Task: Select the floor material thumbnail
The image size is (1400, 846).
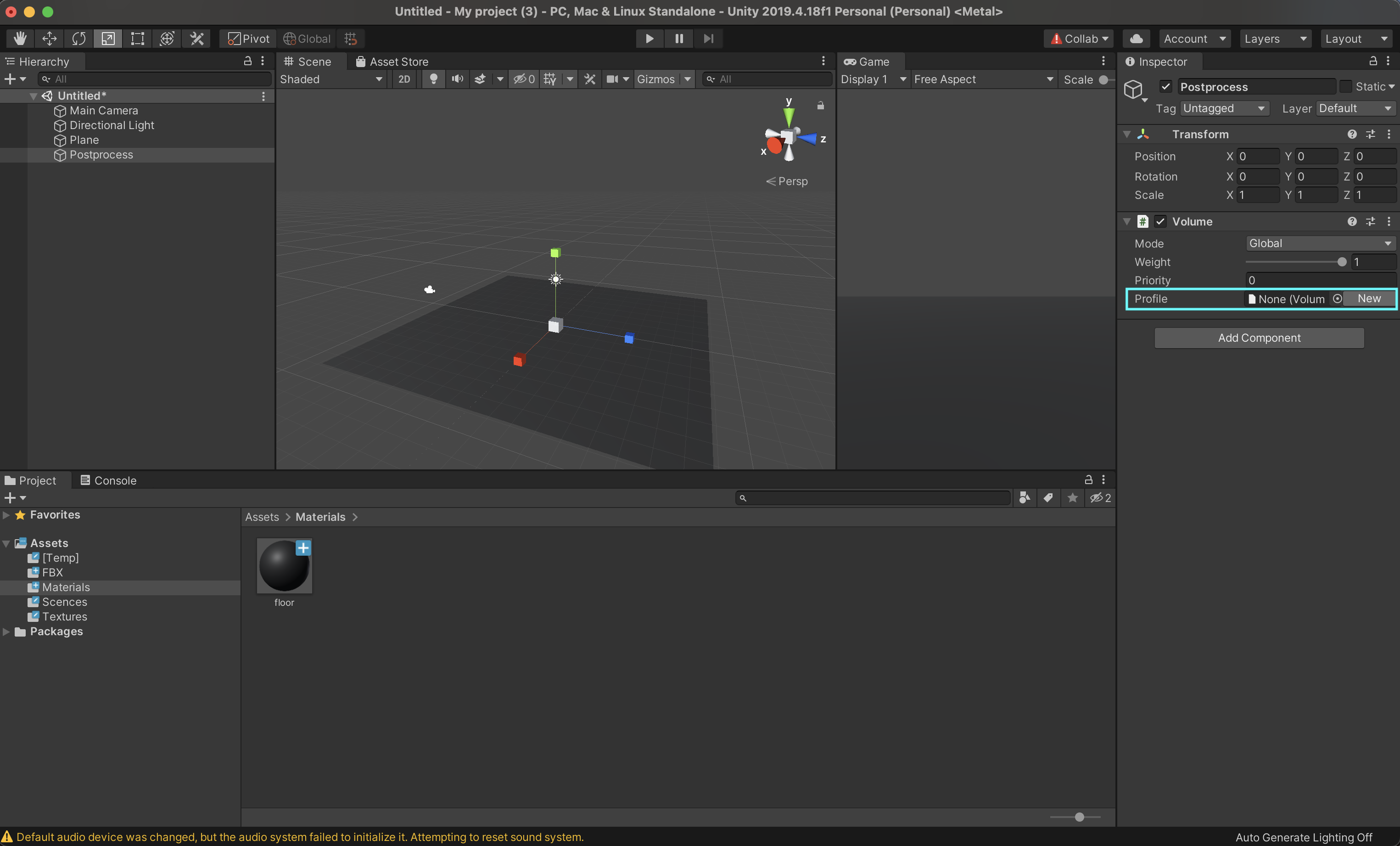Action: coord(284,566)
